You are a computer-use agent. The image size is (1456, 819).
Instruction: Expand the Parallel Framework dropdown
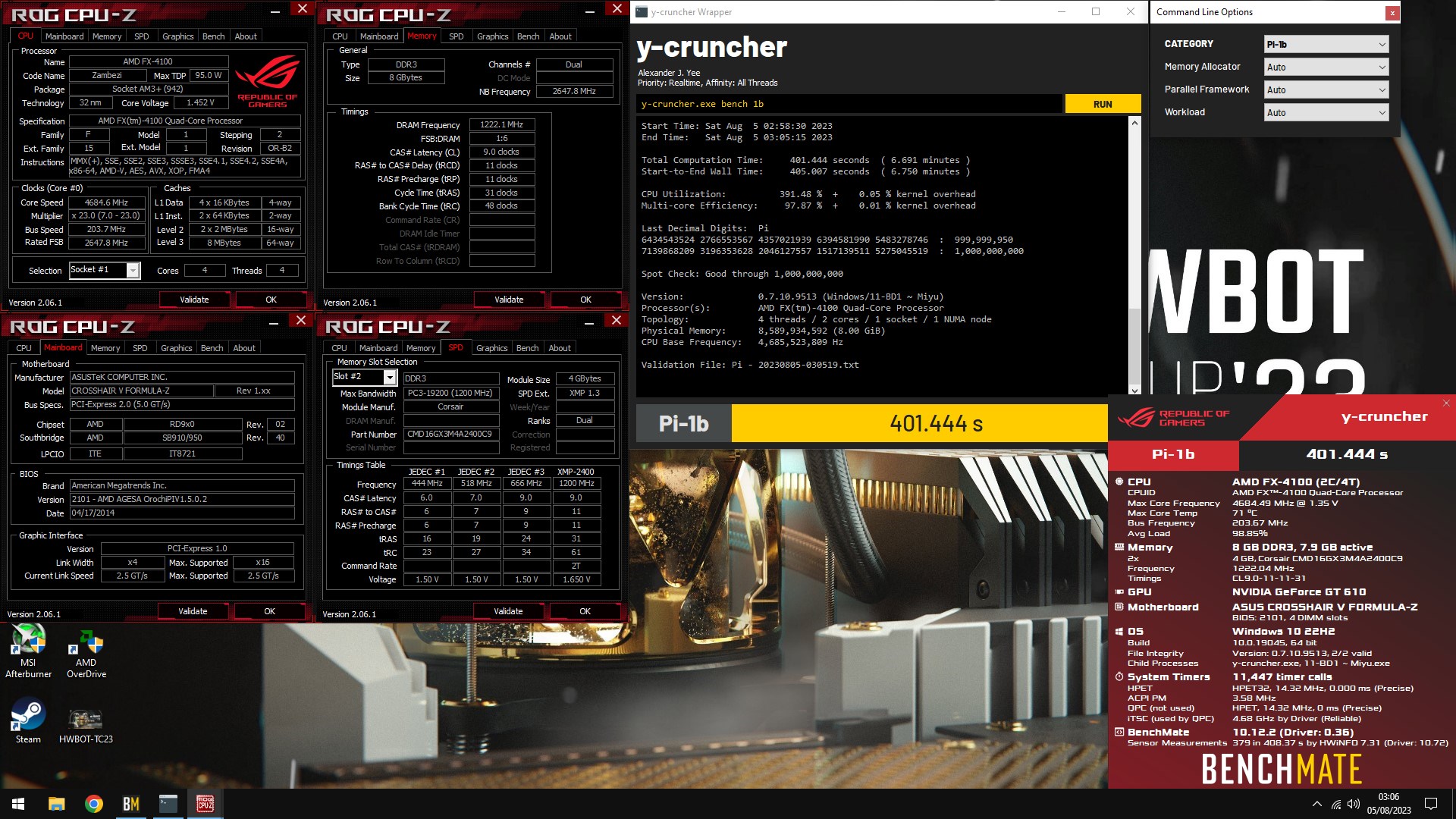click(x=1326, y=89)
